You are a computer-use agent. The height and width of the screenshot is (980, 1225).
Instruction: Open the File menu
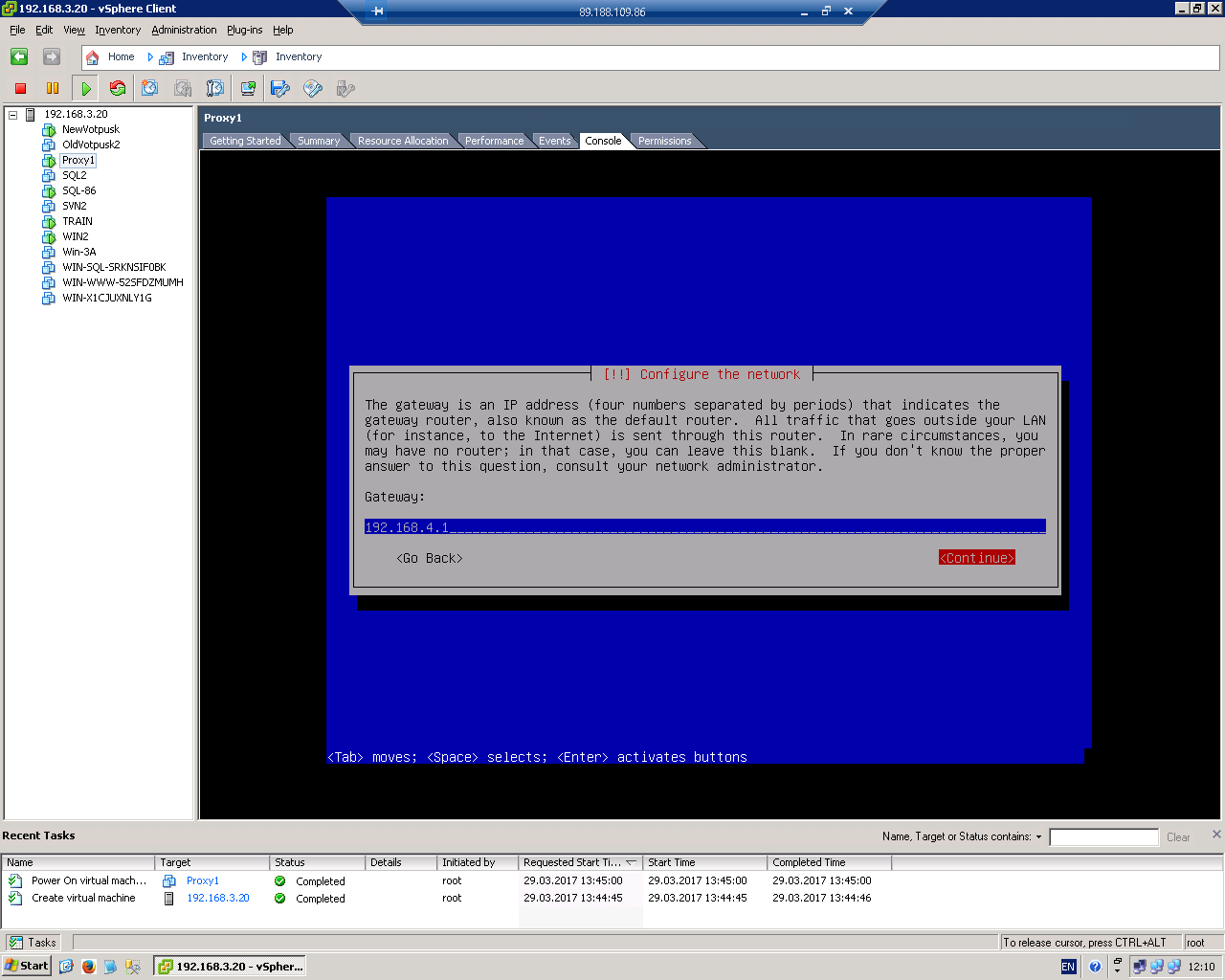pos(17,30)
